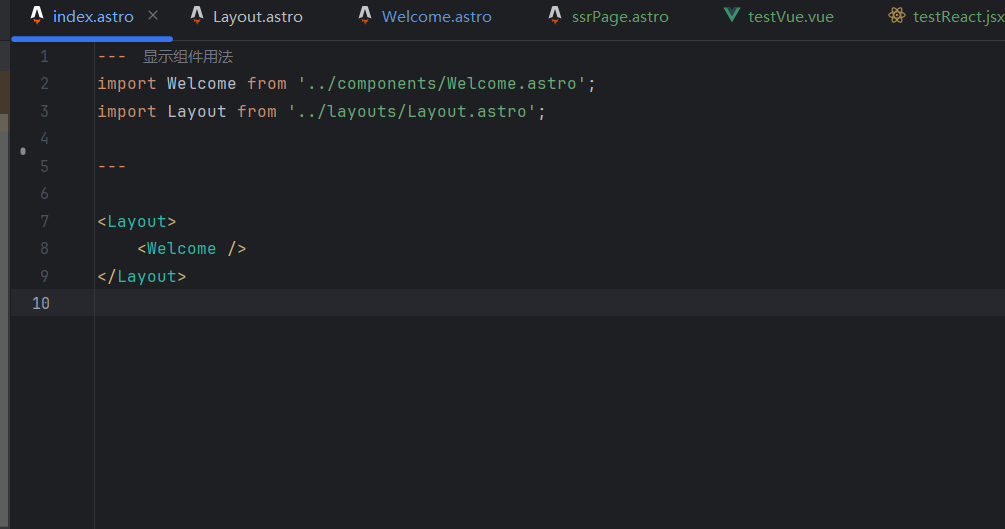The image size is (1005, 529).
Task: Click the React atom icon on testReact.jsx tab
Action: pyautogui.click(x=897, y=16)
